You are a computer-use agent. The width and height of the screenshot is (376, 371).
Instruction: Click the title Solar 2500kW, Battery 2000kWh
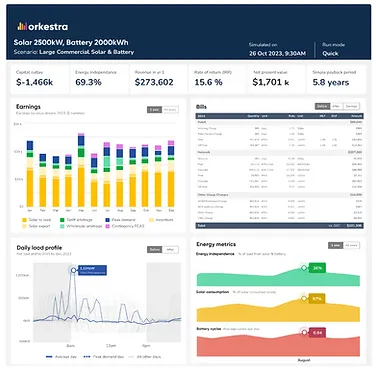(x=71, y=42)
